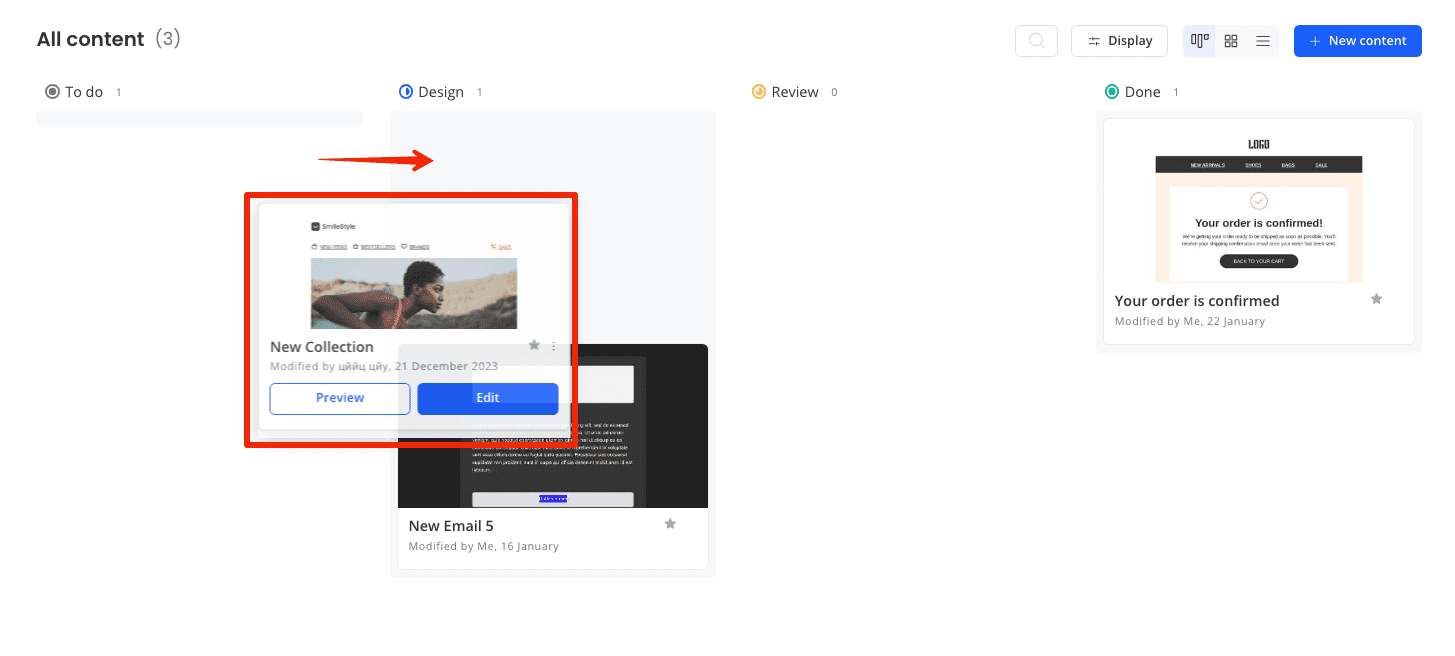Image resolution: width=1455 pixels, height=656 pixels.
Task: Click the Done status icon
Action: click(1112, 92)
